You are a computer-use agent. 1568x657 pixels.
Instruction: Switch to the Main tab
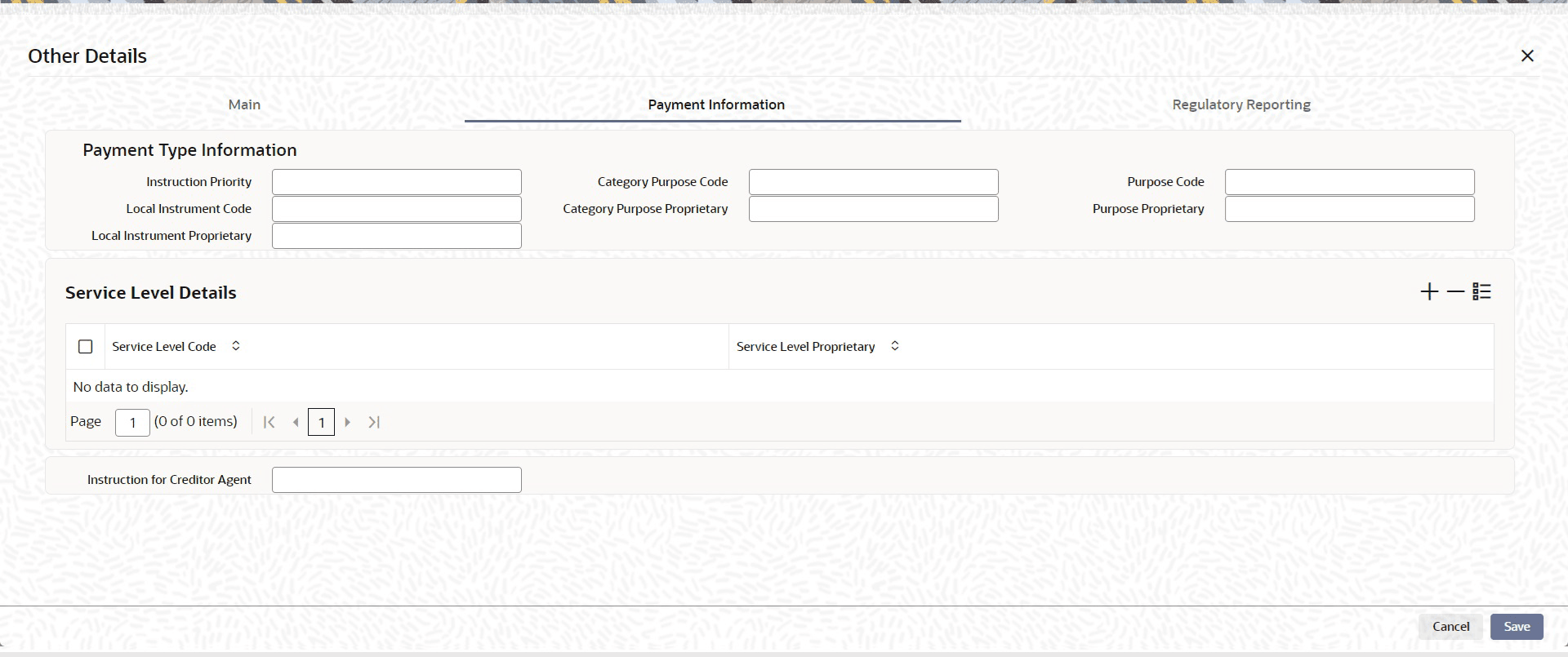[x=244, y=104]
